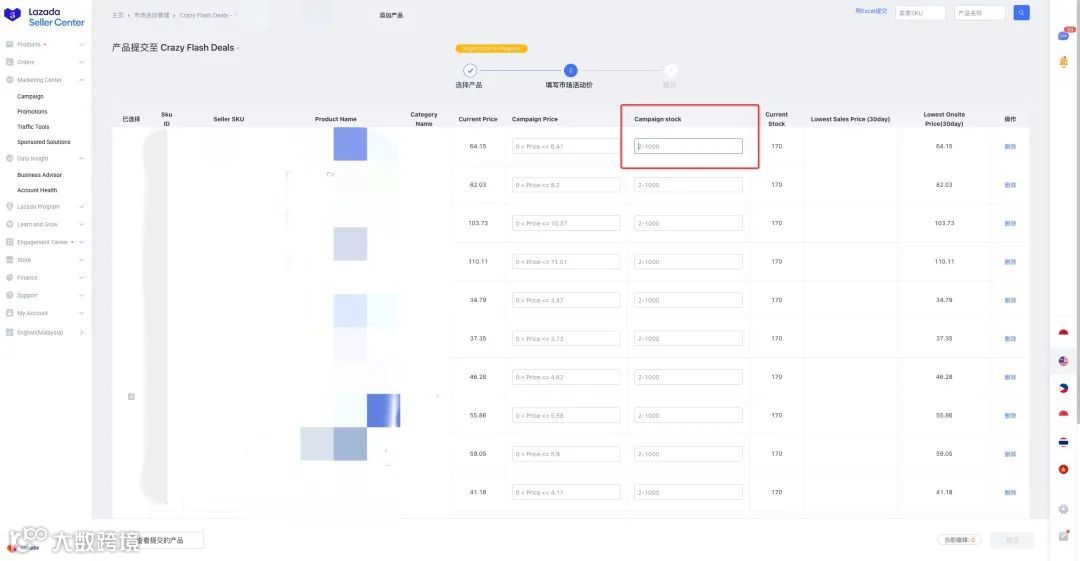Open Campaign under Marketing Center

coord(30,96)
